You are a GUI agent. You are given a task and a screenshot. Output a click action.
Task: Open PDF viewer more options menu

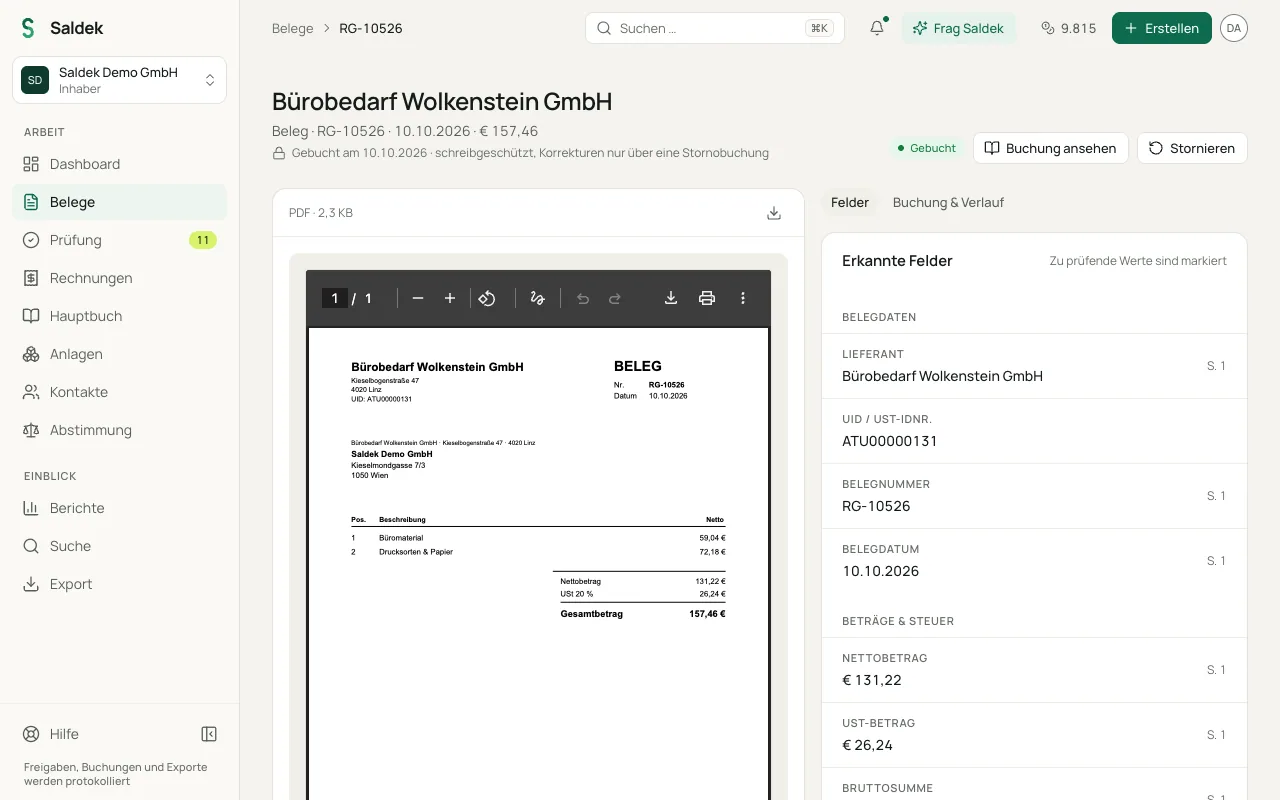coord(743,298)
